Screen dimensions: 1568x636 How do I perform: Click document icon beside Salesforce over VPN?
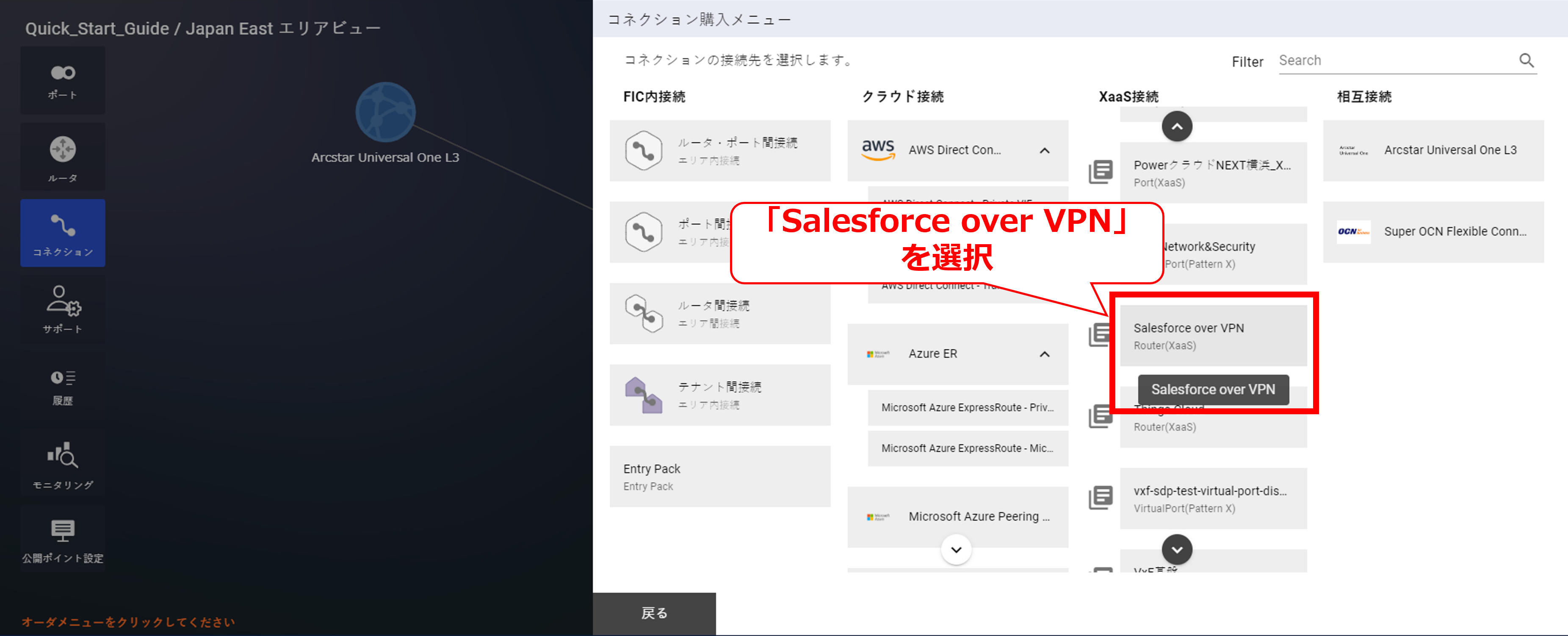pos(1099,335)
